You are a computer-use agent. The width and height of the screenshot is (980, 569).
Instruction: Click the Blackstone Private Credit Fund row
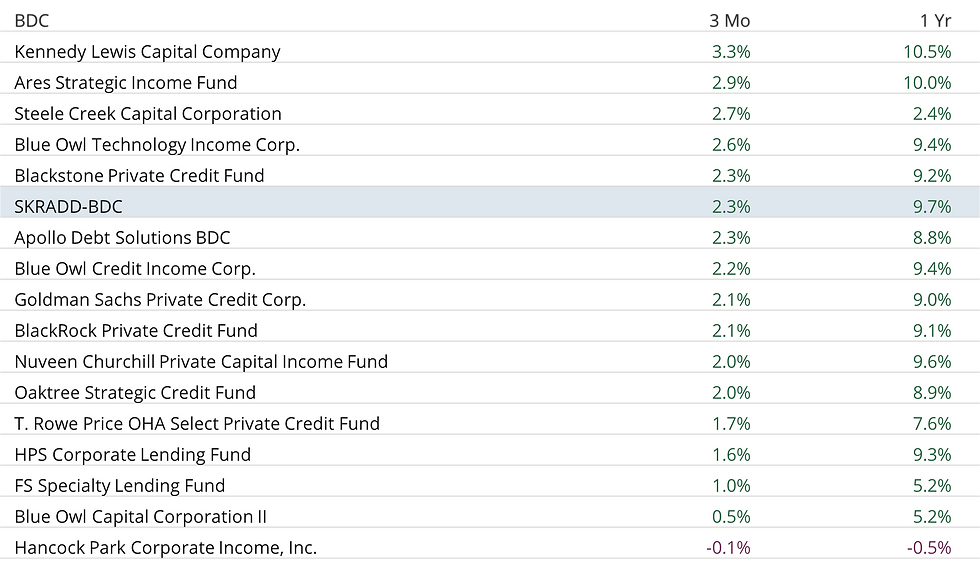[139, 176]
